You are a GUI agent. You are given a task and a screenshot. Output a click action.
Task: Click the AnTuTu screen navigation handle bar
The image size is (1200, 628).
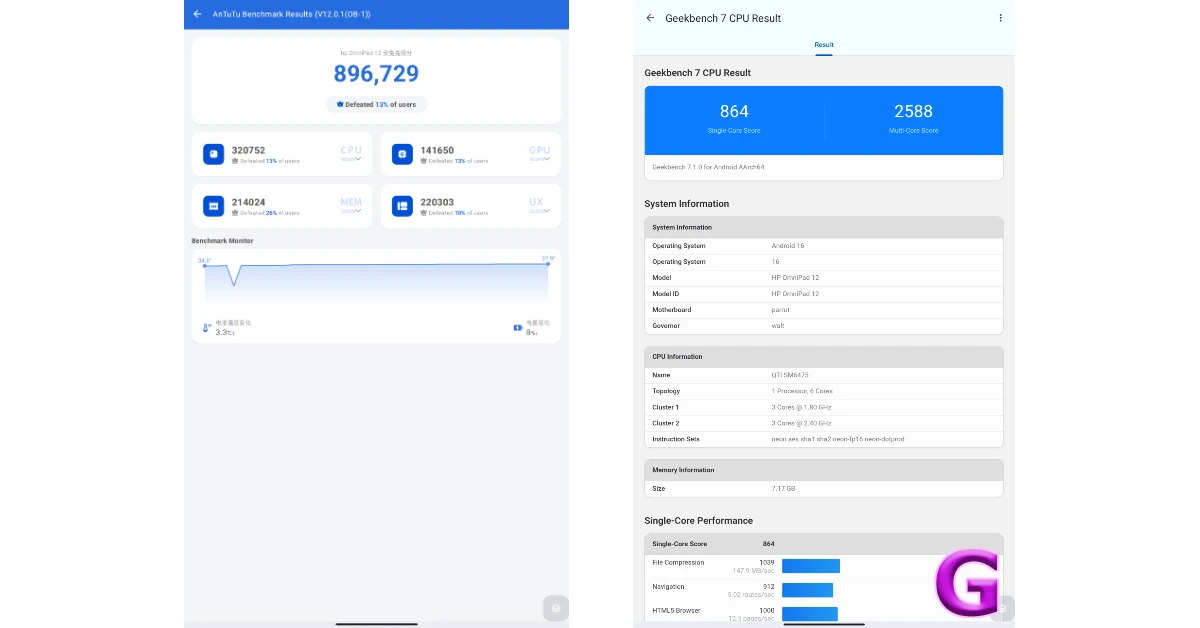376,623
